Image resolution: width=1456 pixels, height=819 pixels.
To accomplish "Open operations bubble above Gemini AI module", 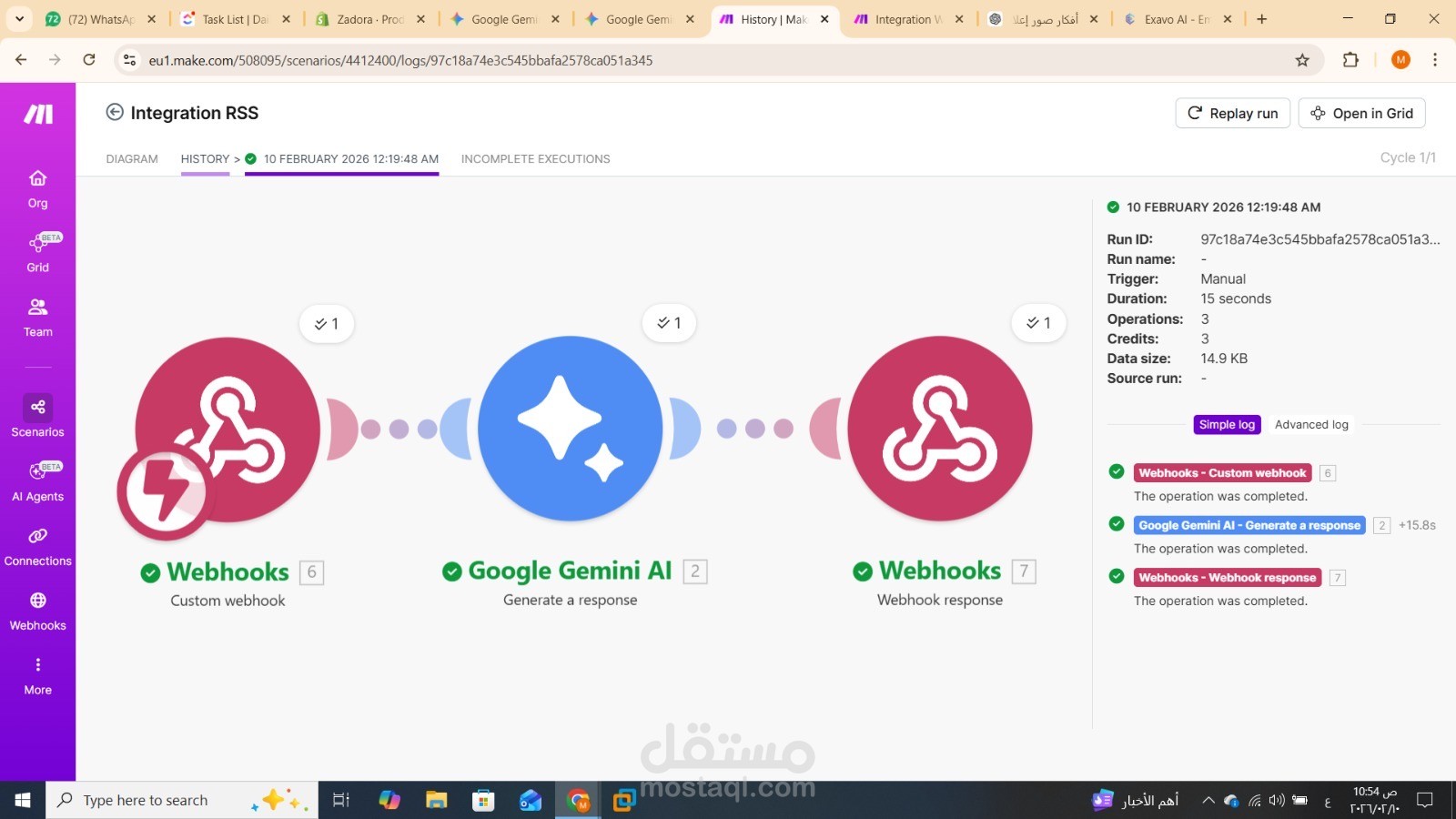I will point(669,323).
